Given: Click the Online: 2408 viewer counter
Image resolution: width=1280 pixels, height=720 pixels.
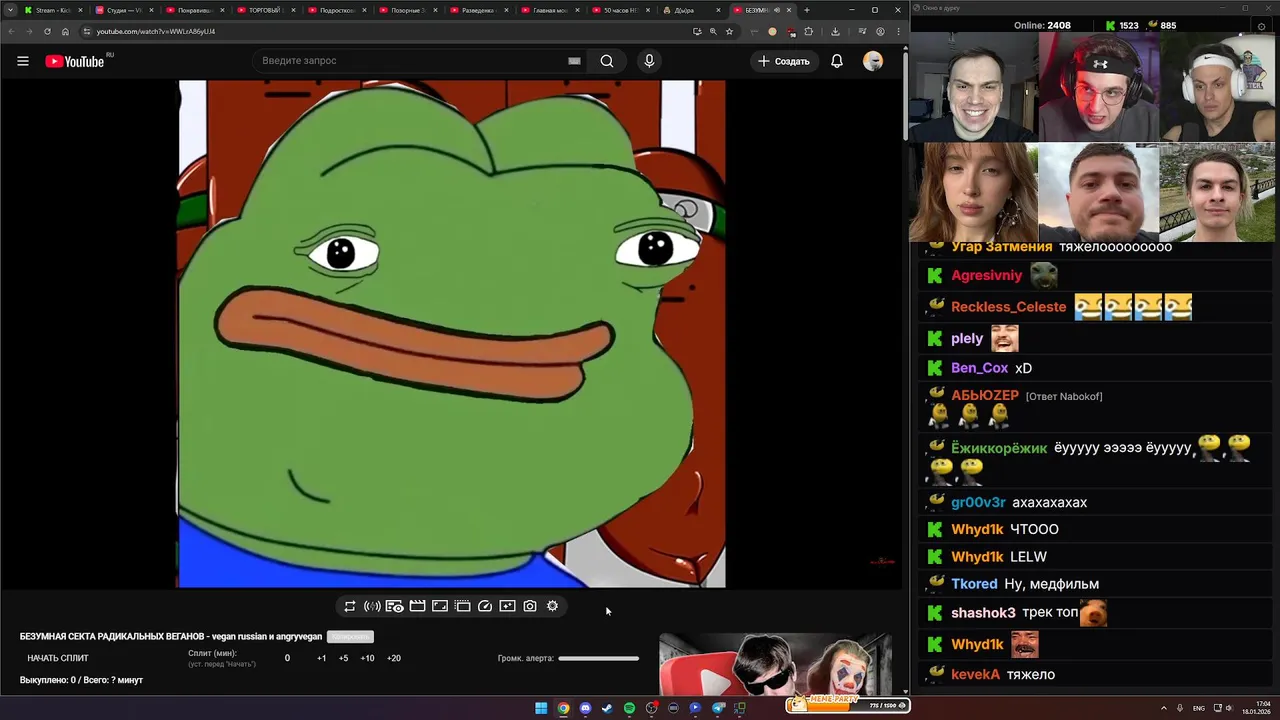Looking at the screenshot, I should click(x=1042, y=25).
